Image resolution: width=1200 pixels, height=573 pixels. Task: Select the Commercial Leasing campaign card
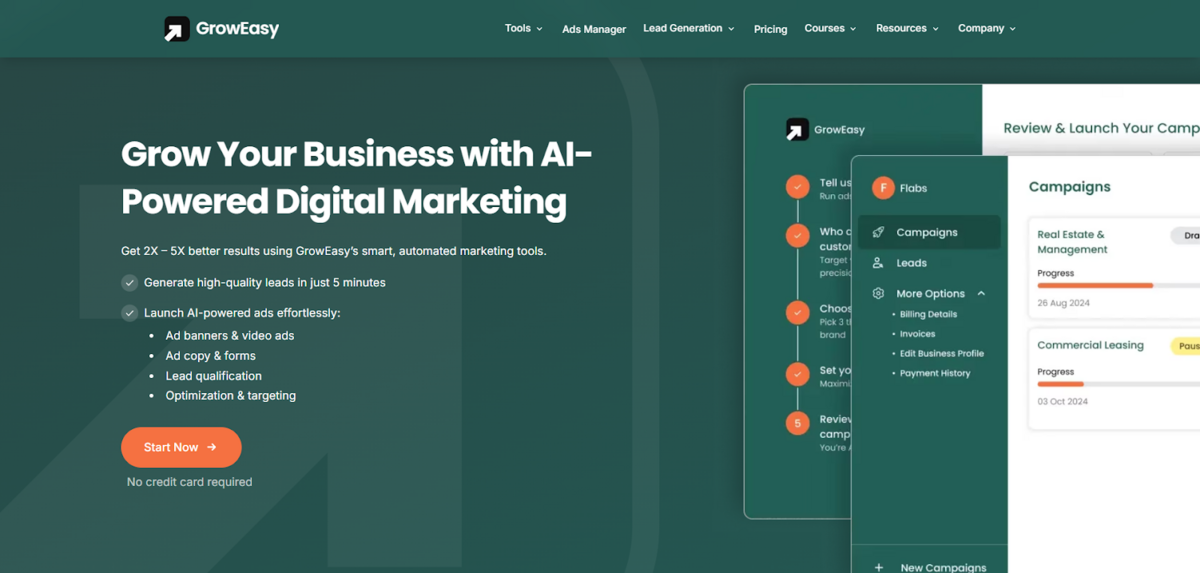point(1100,375)
